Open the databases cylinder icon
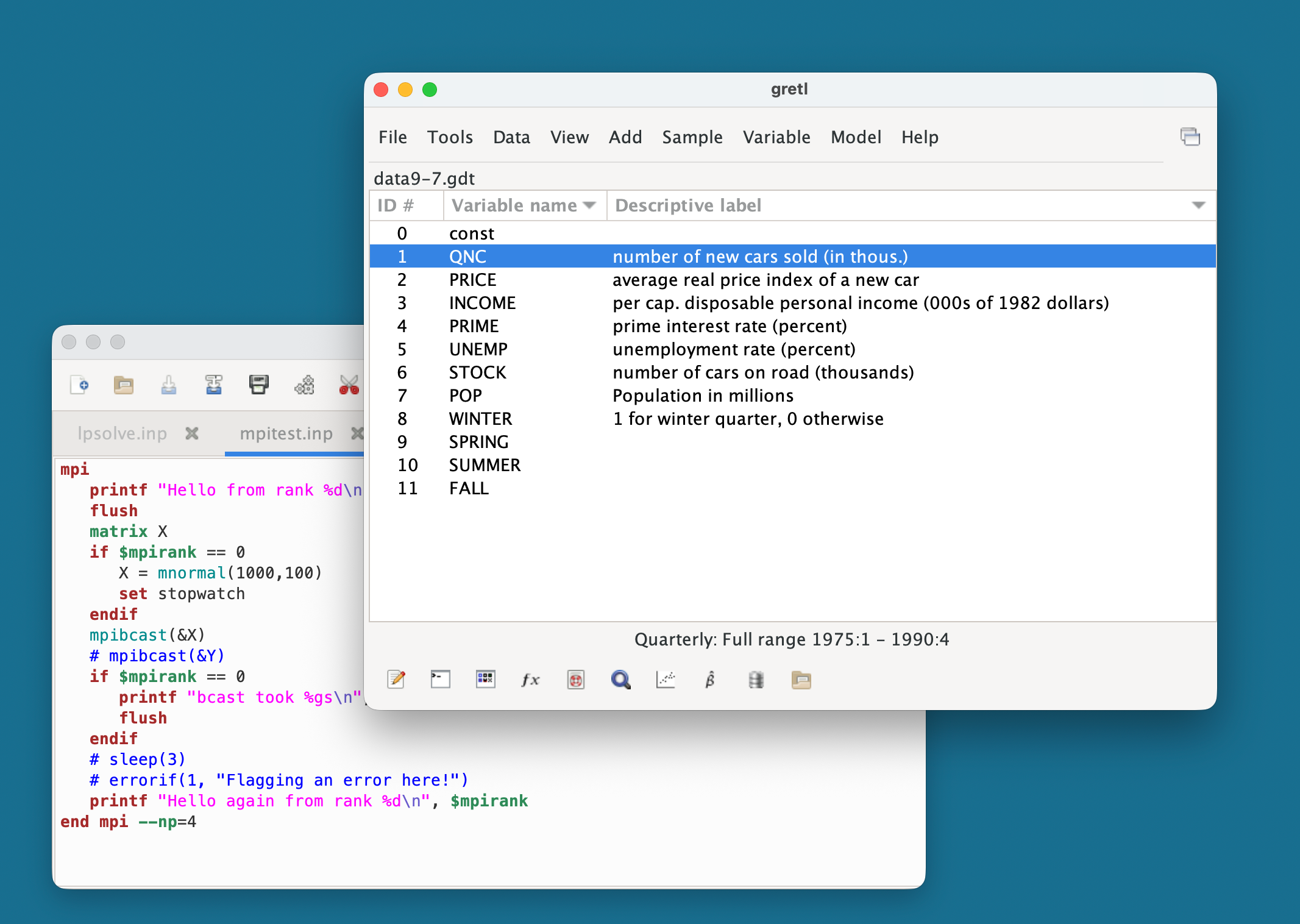The width and height of the screenshot is (1300, 924). [756, 679]
